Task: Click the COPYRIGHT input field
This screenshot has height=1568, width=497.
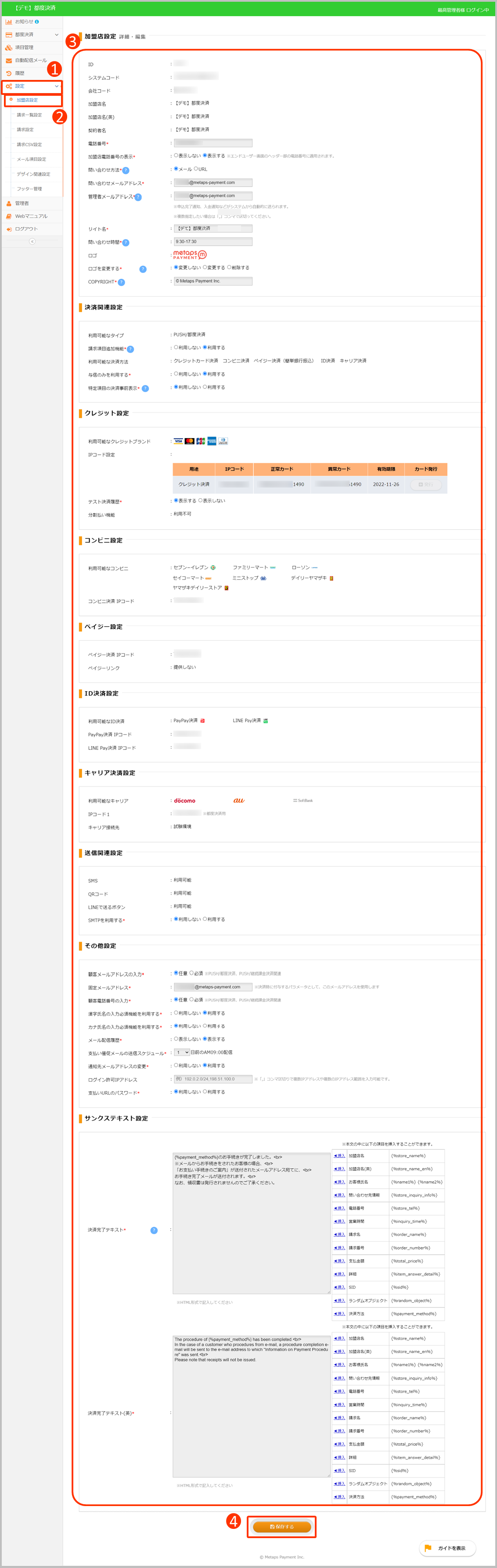Action: pyautogui.click(x=213, y=281)
